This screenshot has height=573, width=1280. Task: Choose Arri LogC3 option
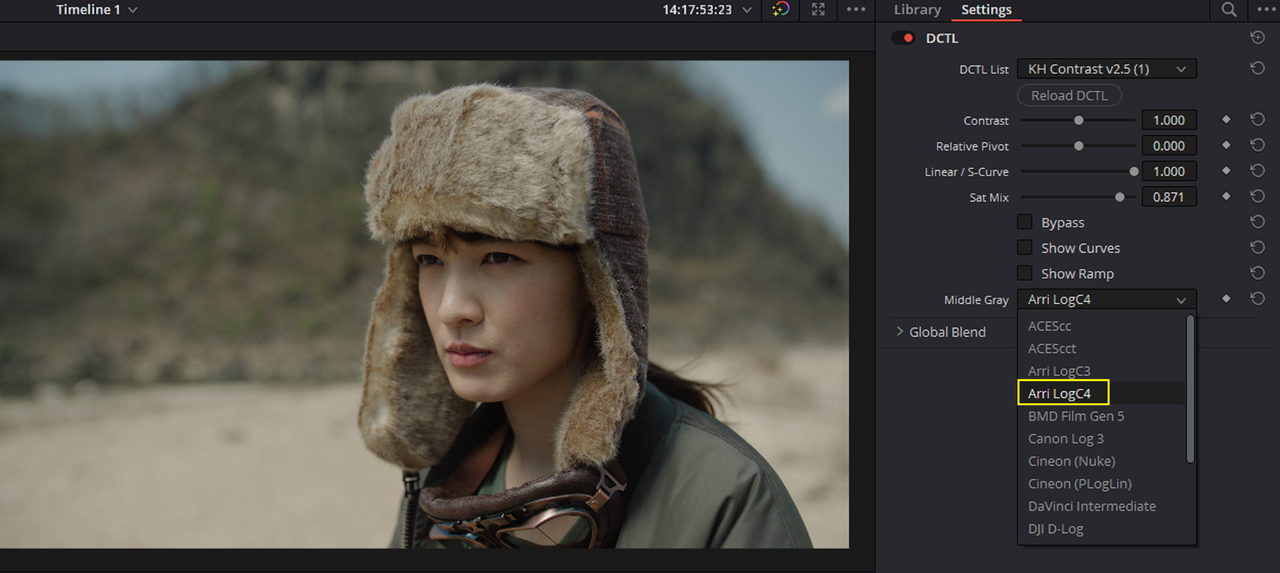coord(1101,371)
